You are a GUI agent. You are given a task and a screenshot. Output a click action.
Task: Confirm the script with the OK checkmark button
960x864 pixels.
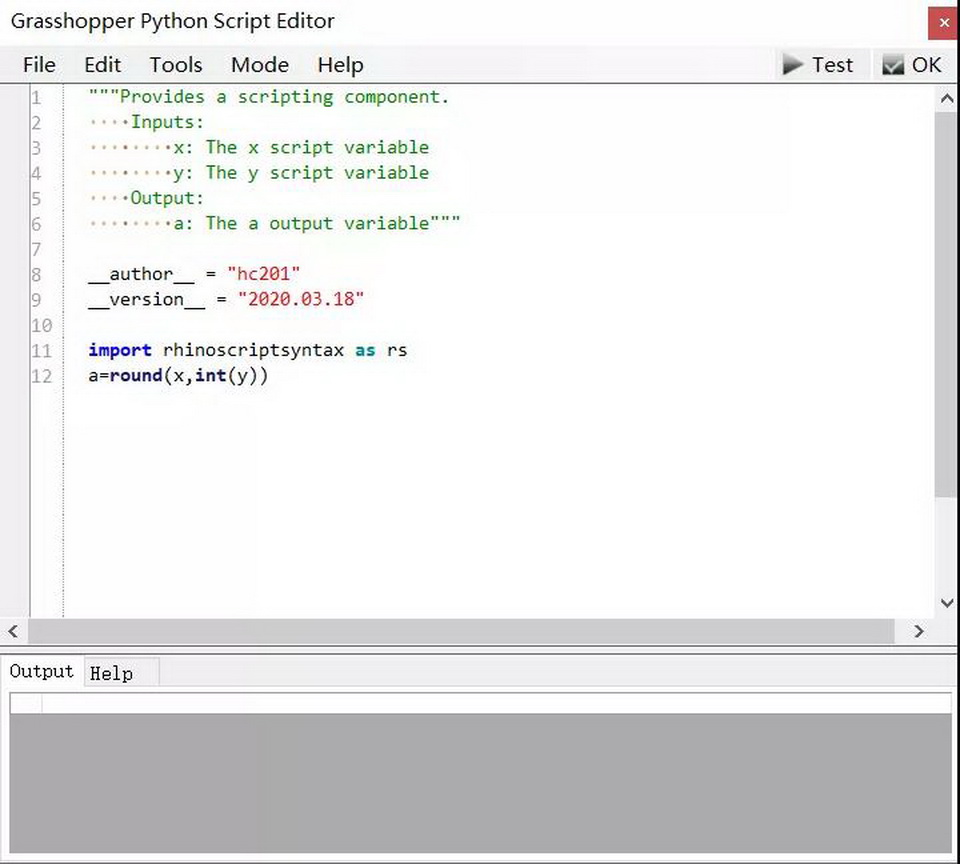[x=911, y=65]
